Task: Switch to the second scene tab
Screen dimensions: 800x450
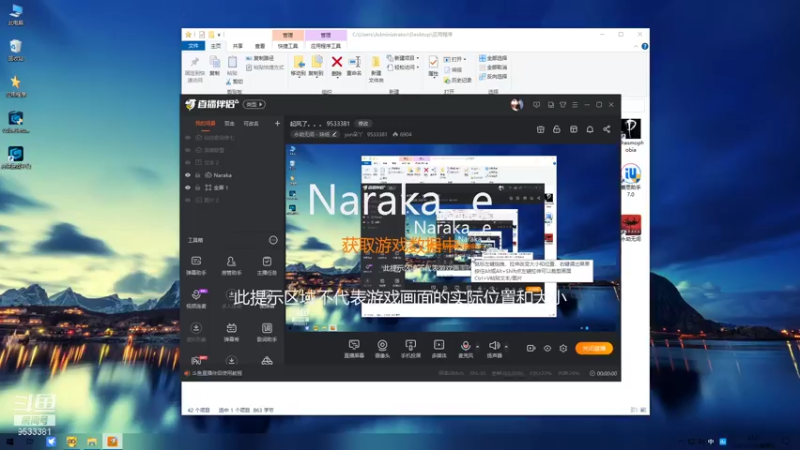Action: point(230,123)
